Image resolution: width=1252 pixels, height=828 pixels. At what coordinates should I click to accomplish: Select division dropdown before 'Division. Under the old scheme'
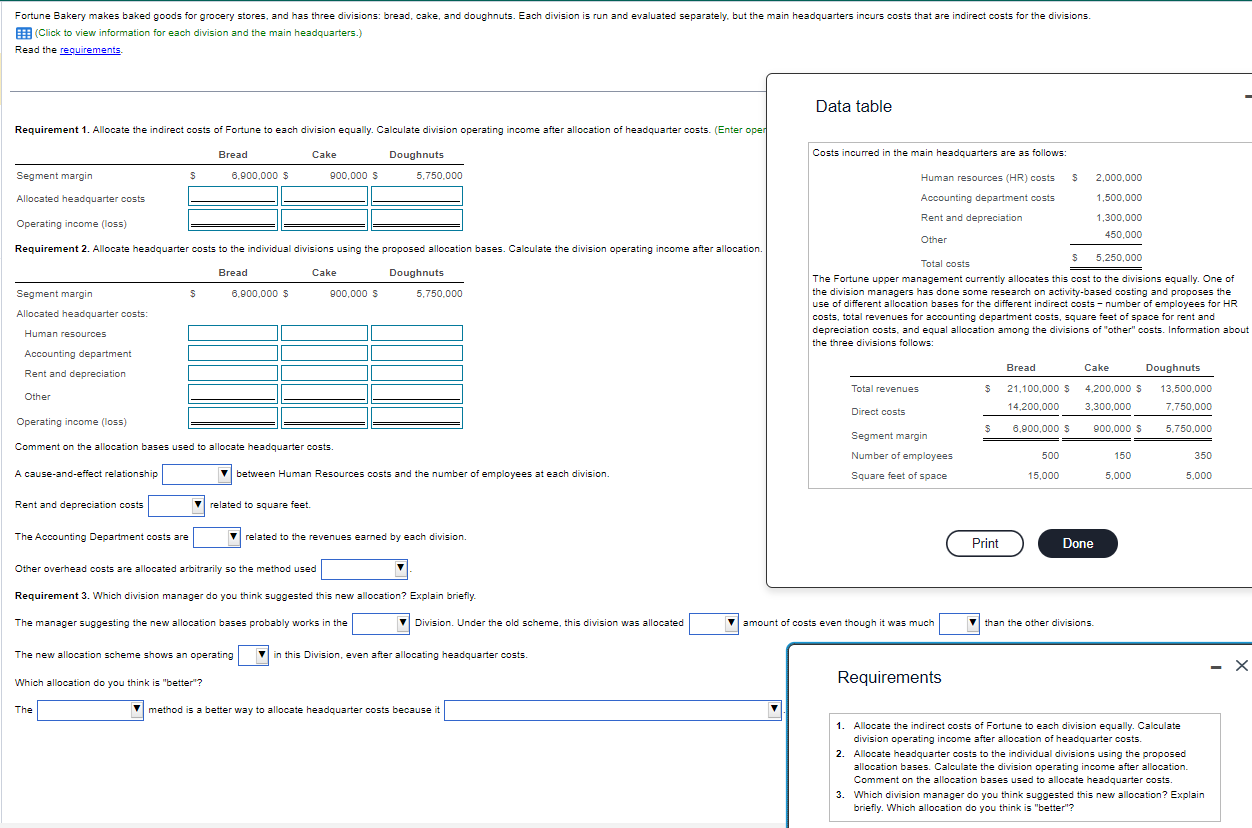[x=381, y=623]
